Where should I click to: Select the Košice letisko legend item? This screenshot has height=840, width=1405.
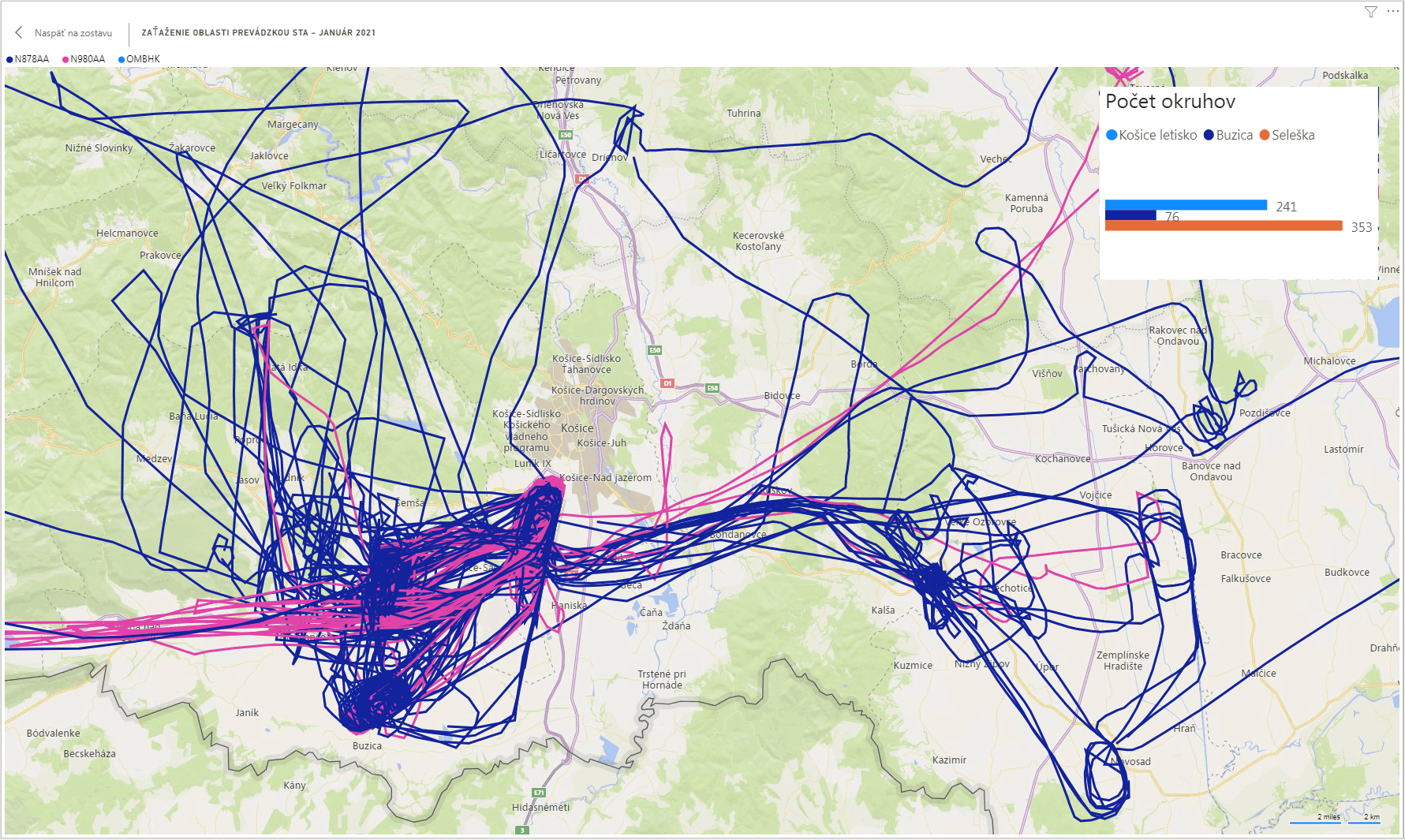point(1151,135)
